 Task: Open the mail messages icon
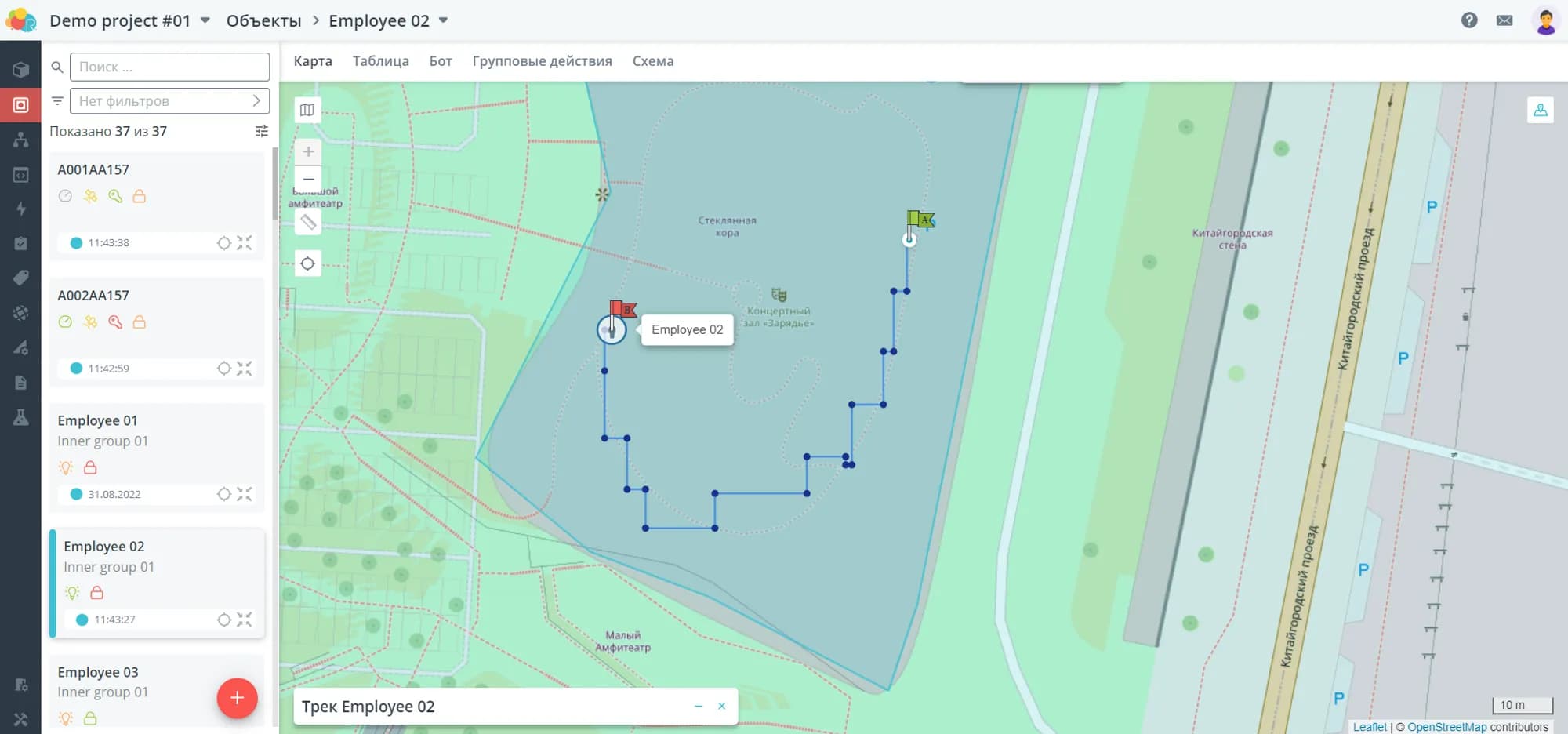(1504, 20)
